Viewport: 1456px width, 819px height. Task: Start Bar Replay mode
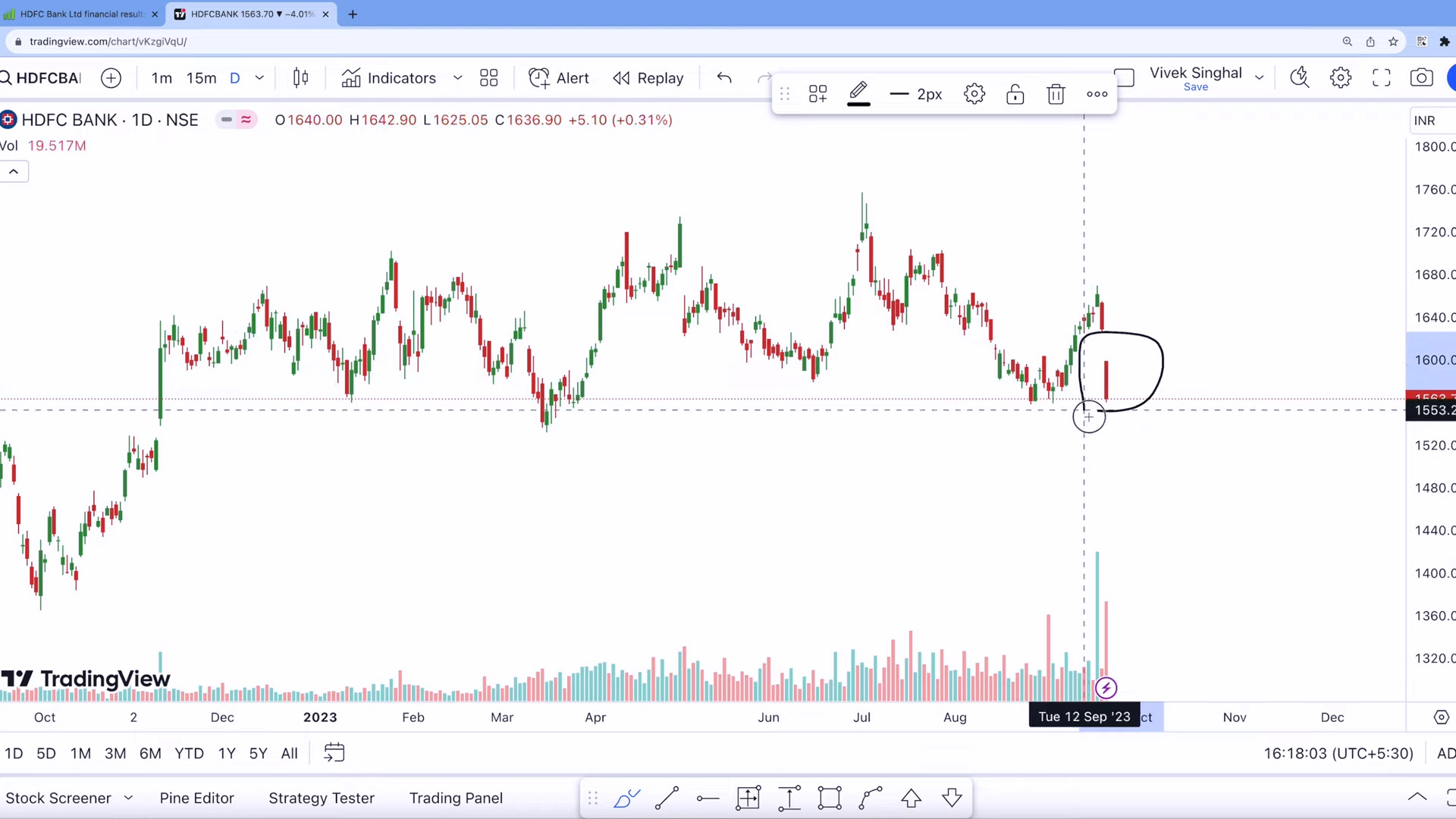pos(648,78)
